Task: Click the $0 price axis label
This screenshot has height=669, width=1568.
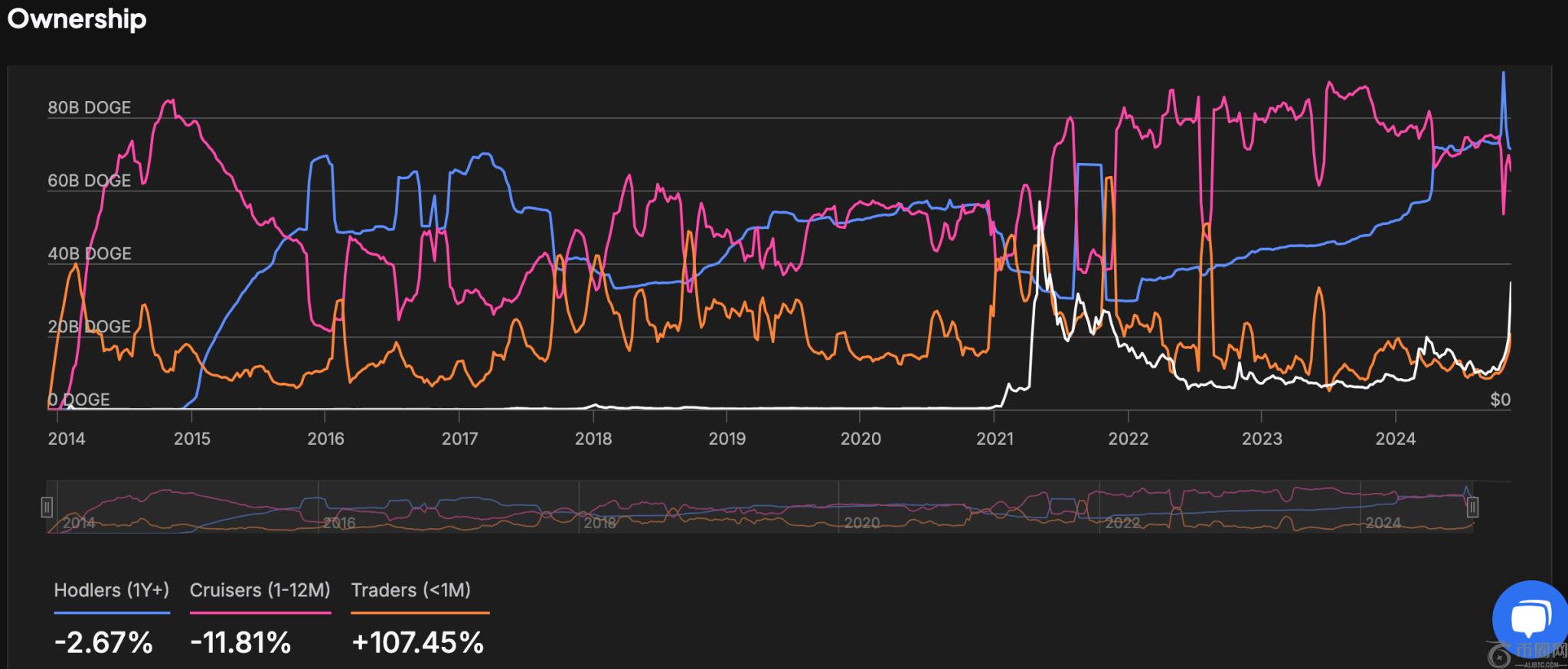Action: tap(1500, 400)
